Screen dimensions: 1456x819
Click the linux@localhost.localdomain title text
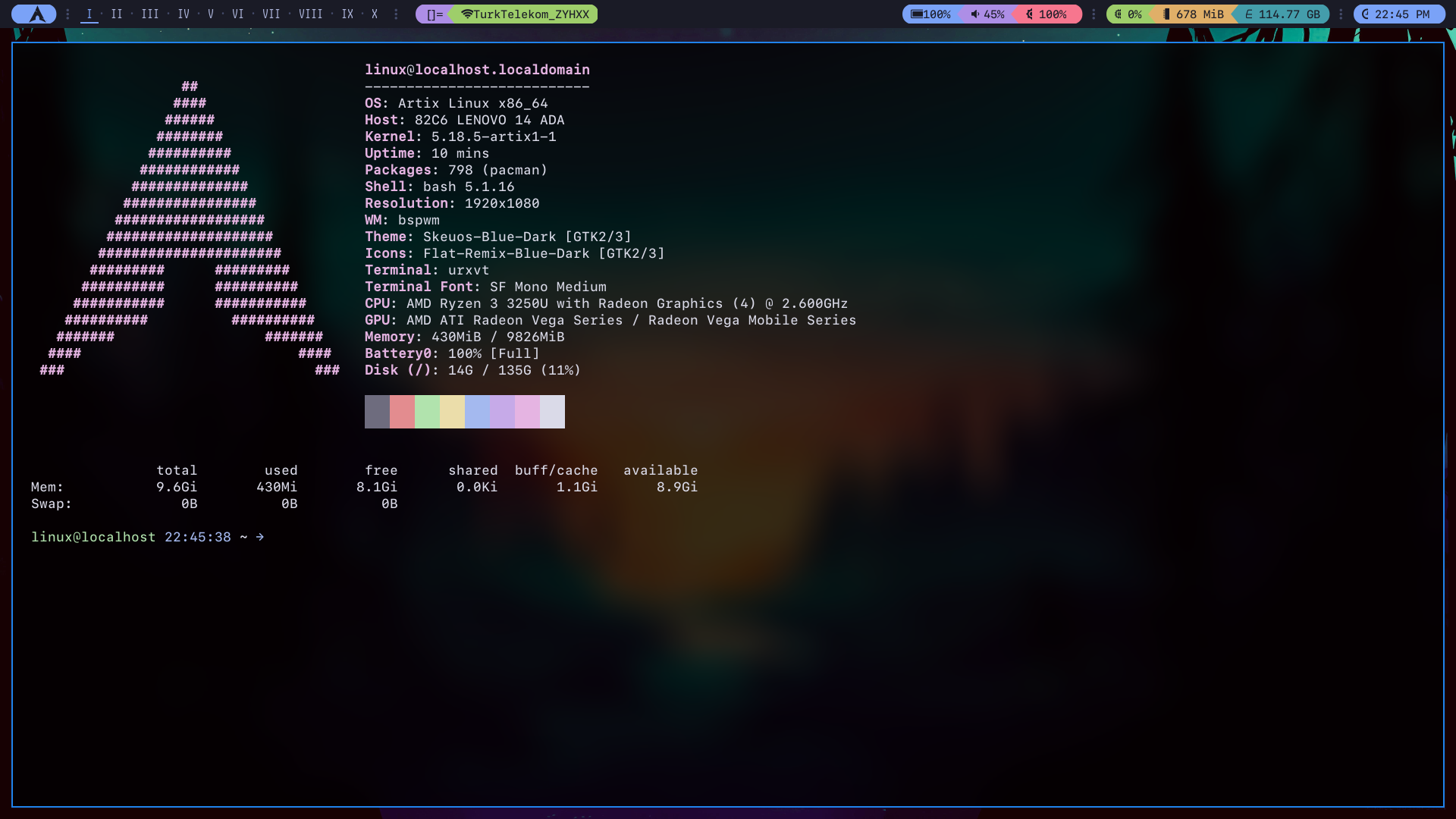pyautogui.click(x=477, y=70)
